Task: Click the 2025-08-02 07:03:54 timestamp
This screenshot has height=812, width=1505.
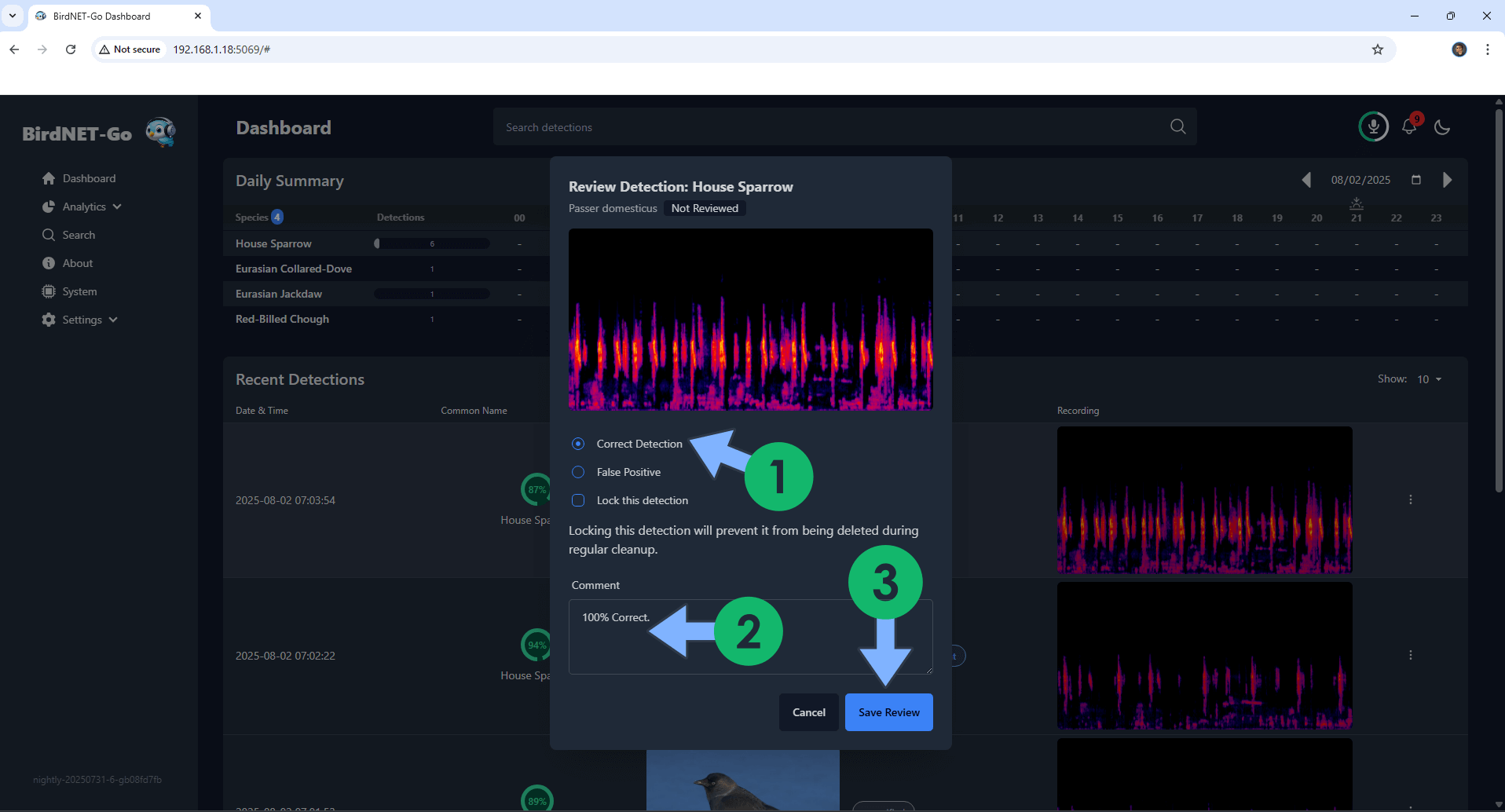Action: [x=285, y=500]
